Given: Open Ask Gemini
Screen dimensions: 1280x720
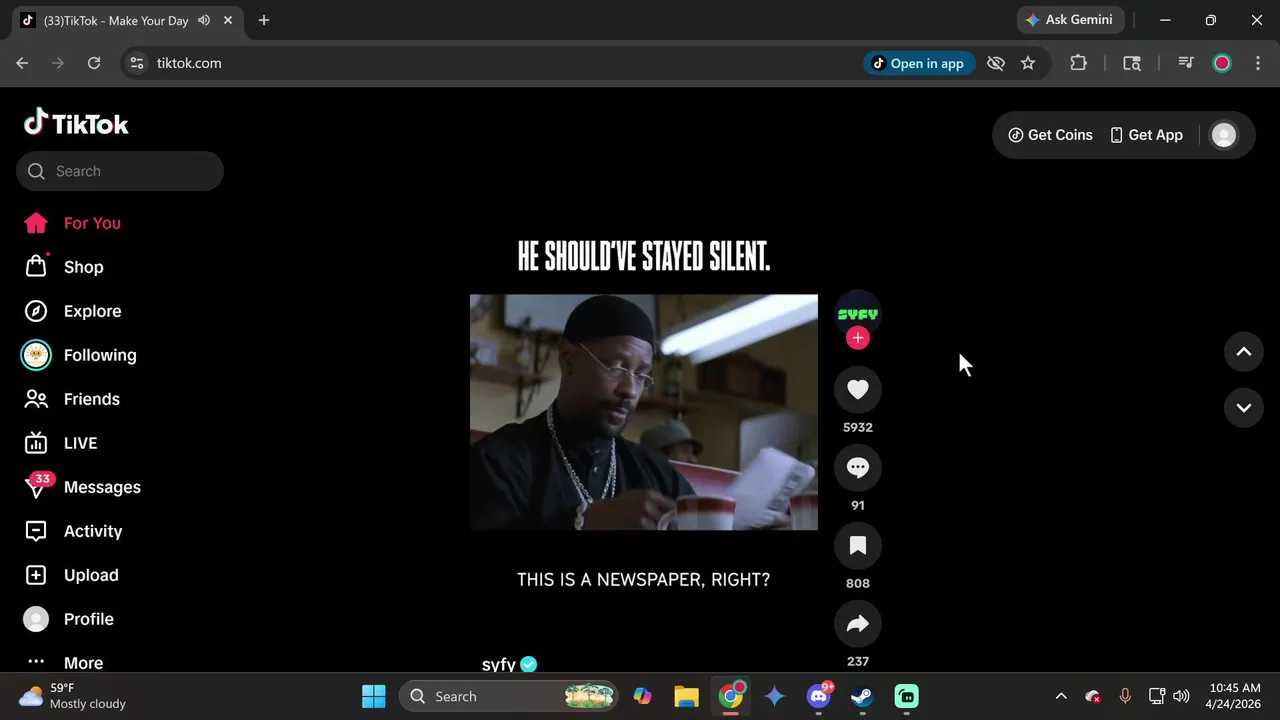Looking at the screenshot, I should tap(1071, 20).
